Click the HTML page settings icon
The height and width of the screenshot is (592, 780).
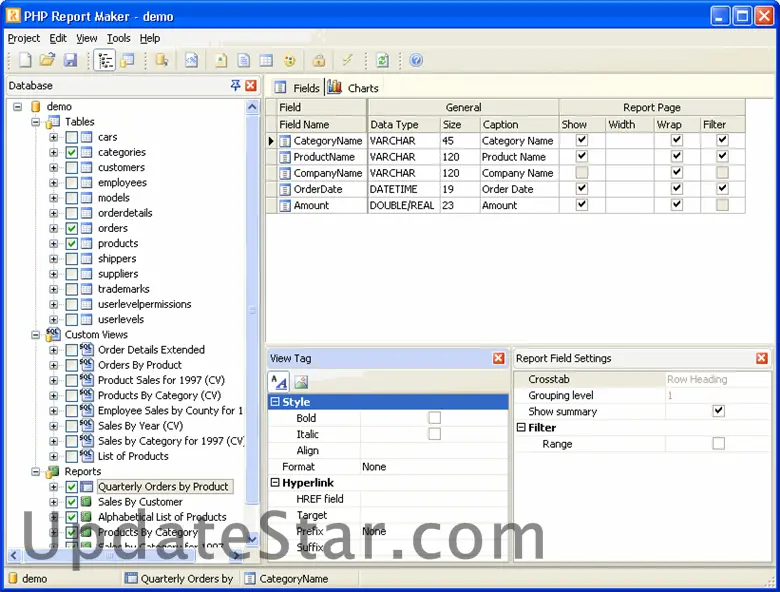pyautogui.click(x=221, y=60)
